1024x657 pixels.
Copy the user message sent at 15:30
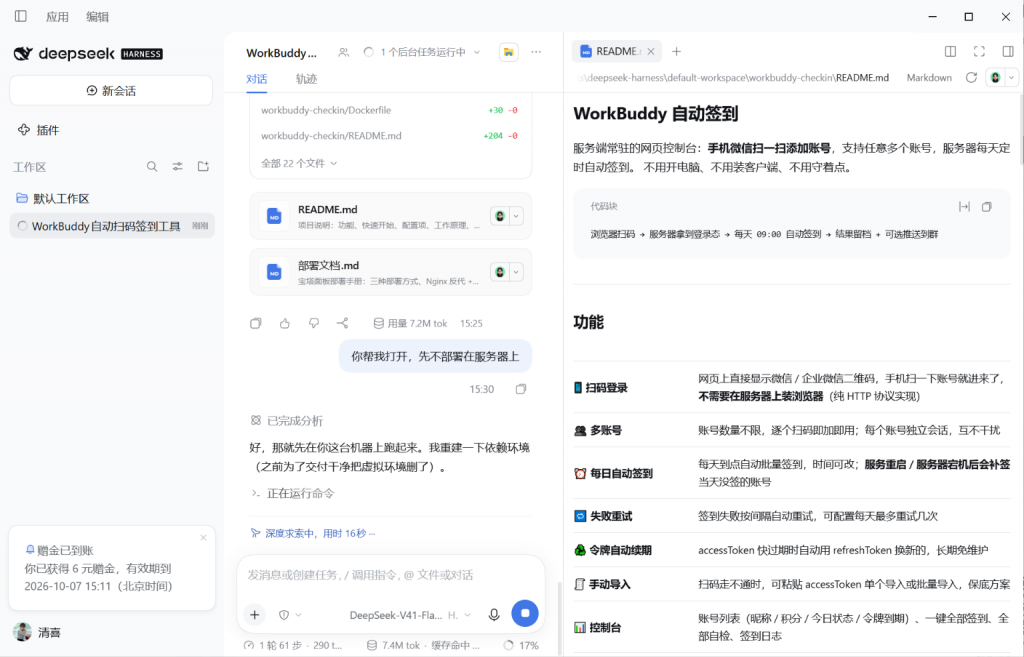(520, 389)
